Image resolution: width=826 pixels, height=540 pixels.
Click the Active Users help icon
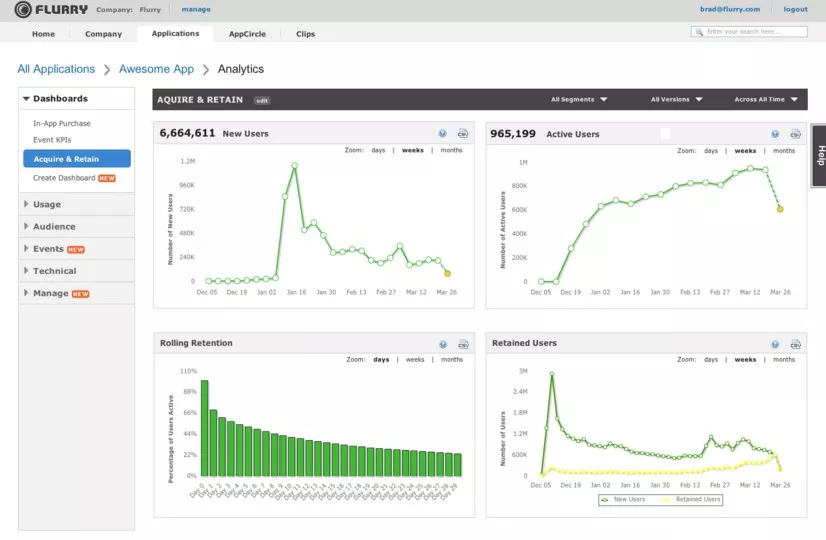(x=775, y=134)
